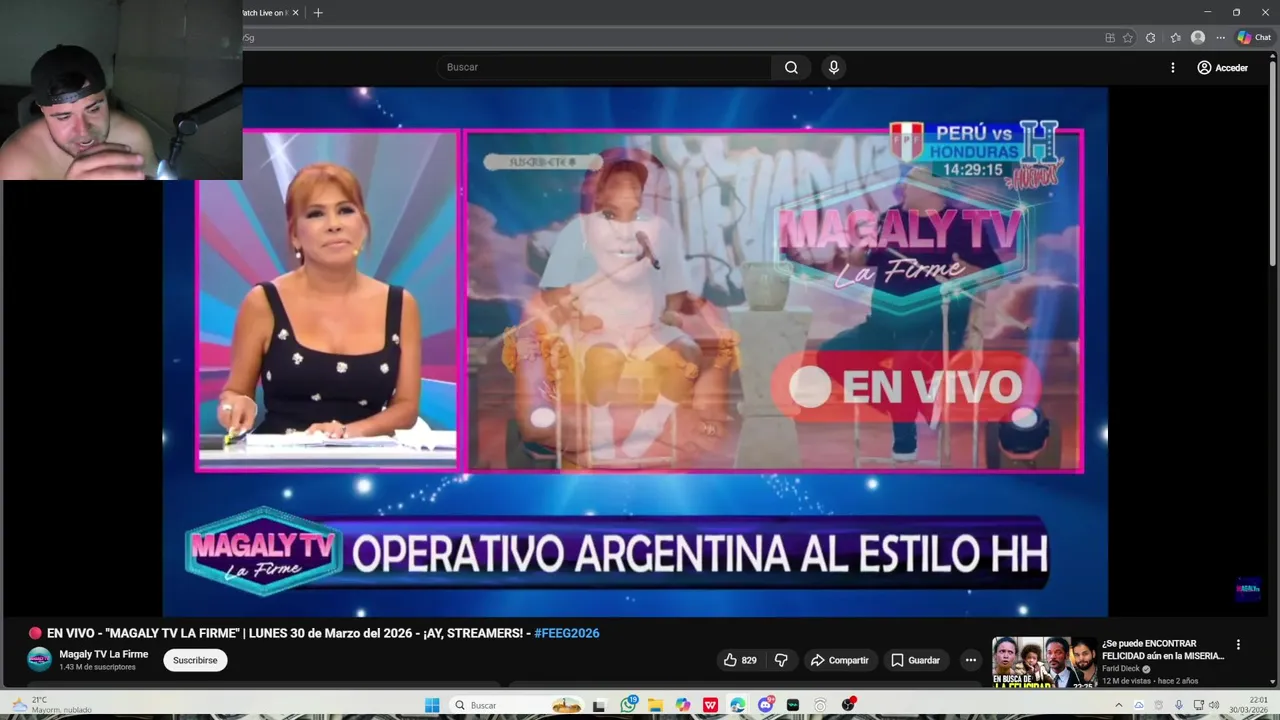The height and width of the screenshot is (720, 1280).
Task: Open the weather widget on taskbar
Action: click(52, 705)
